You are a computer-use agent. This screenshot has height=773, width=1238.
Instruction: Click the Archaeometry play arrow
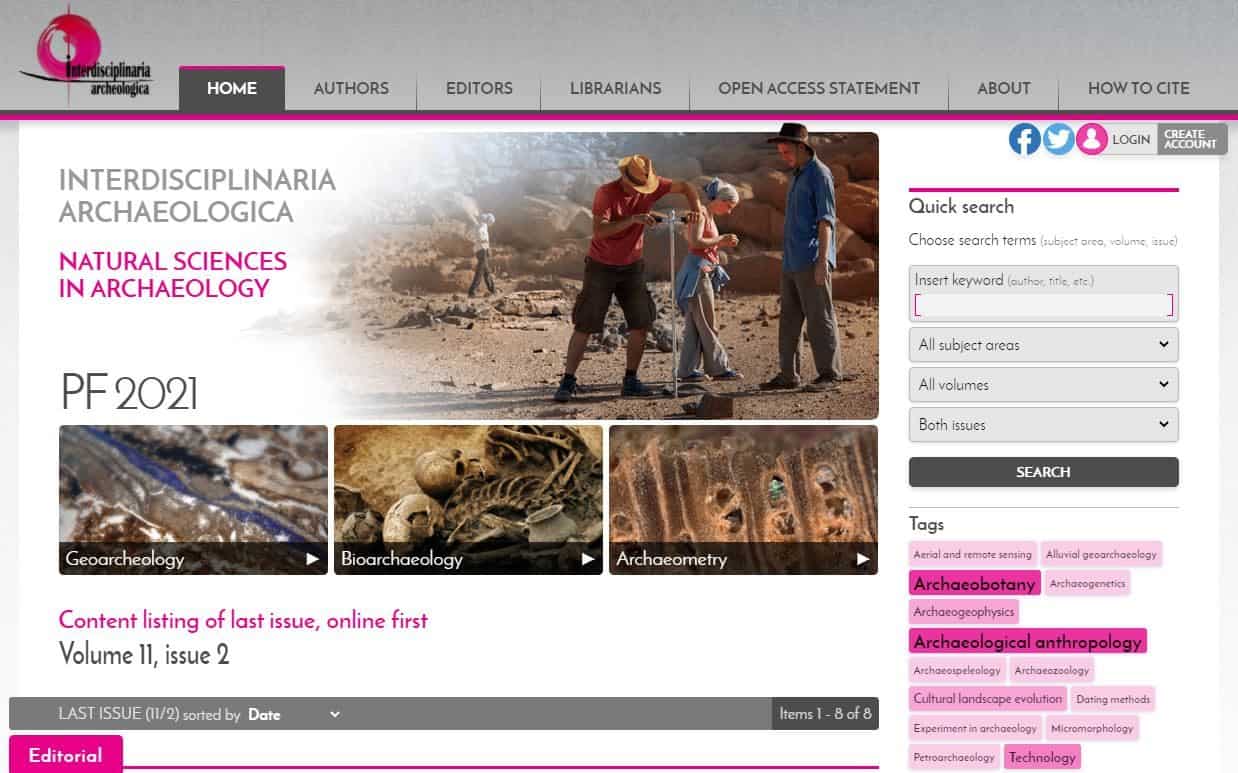(862, 559)
